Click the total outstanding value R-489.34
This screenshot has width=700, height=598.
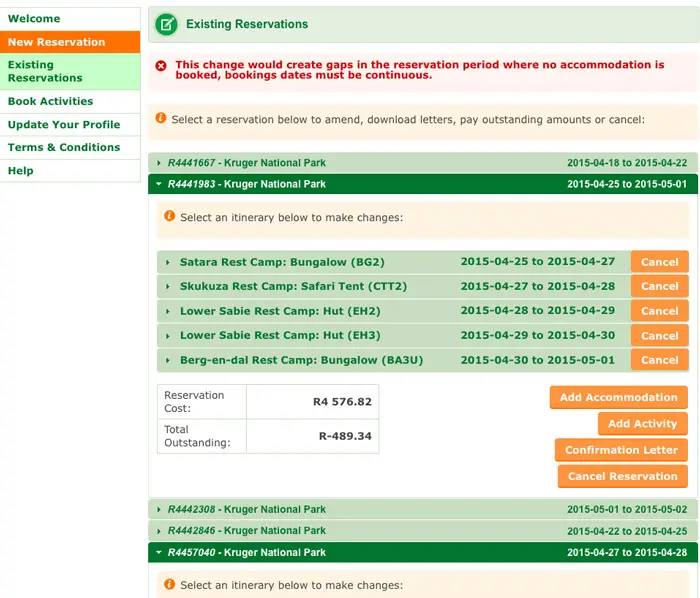pos(345,436)
